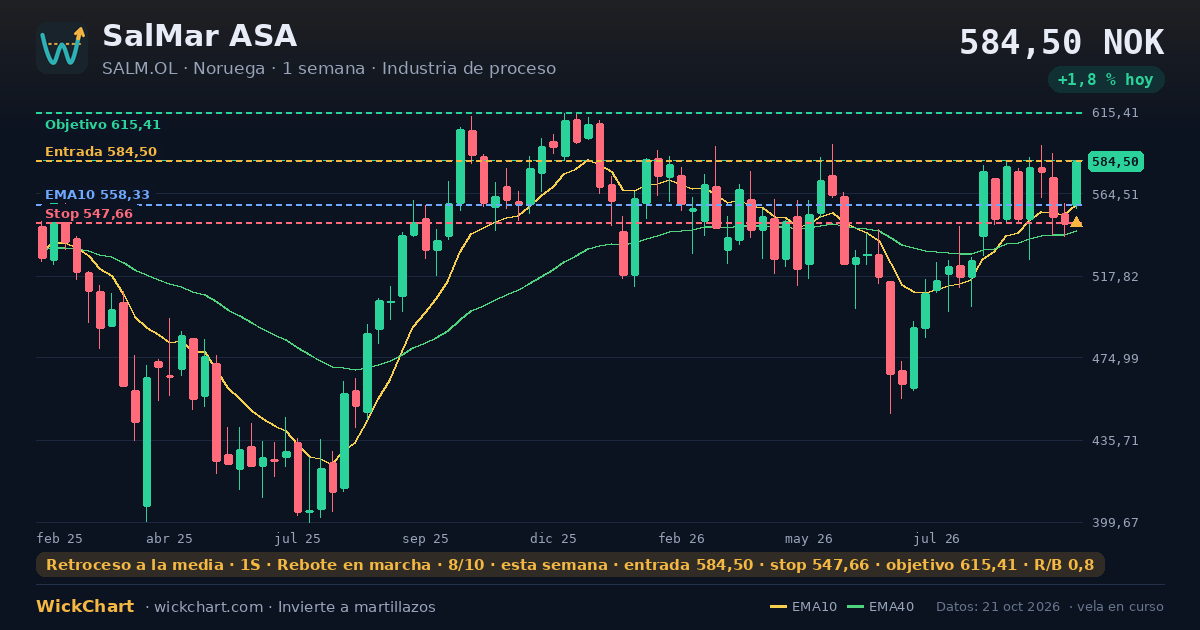1200x630 pixels.
Task: Click the 435,71 price axis value
Action: [1115, 441]
